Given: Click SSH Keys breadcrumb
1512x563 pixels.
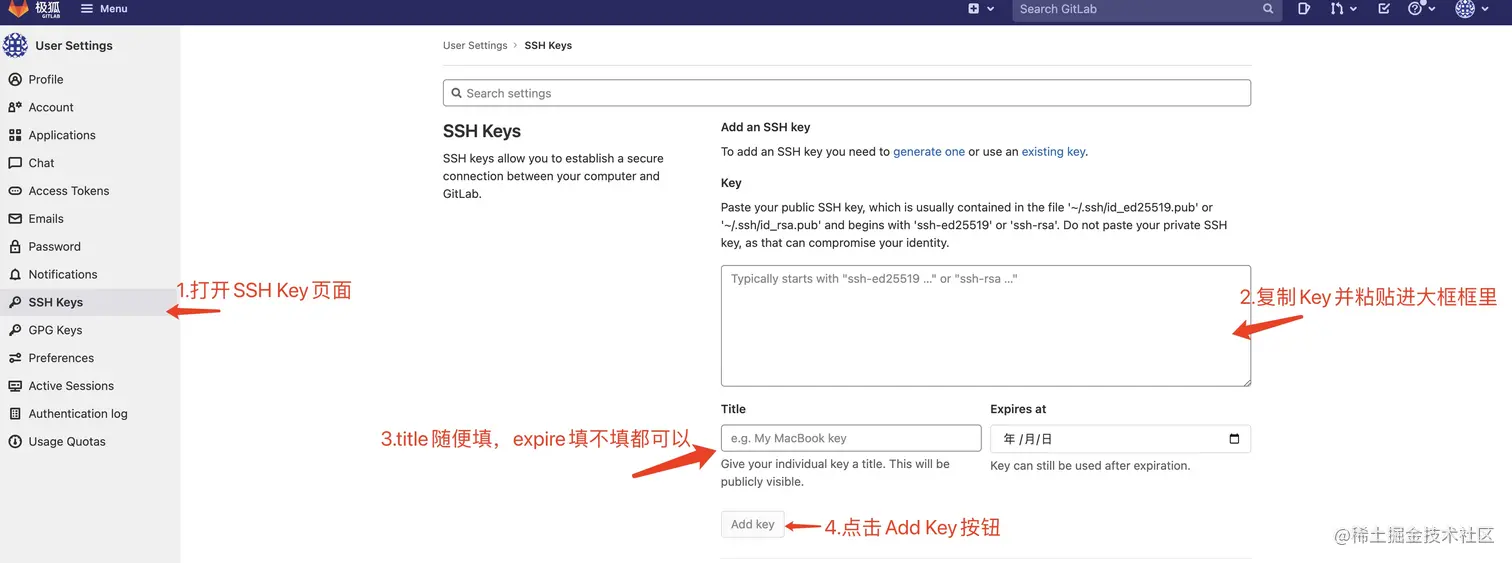Looking at the screenshot, I should point(548,45).
